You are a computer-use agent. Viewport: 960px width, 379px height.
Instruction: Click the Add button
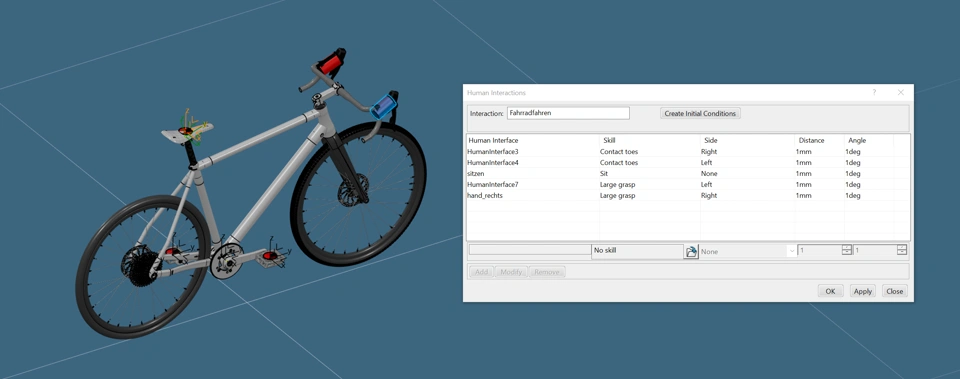click(482, 272)
